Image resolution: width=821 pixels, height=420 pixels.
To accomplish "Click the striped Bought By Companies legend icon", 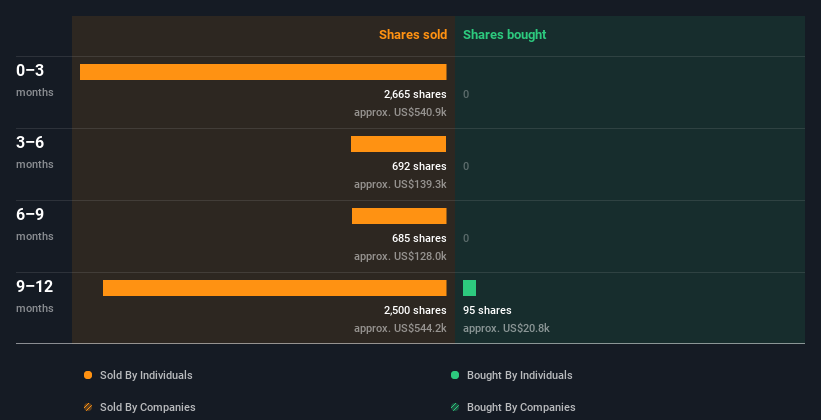I will 455,407.
